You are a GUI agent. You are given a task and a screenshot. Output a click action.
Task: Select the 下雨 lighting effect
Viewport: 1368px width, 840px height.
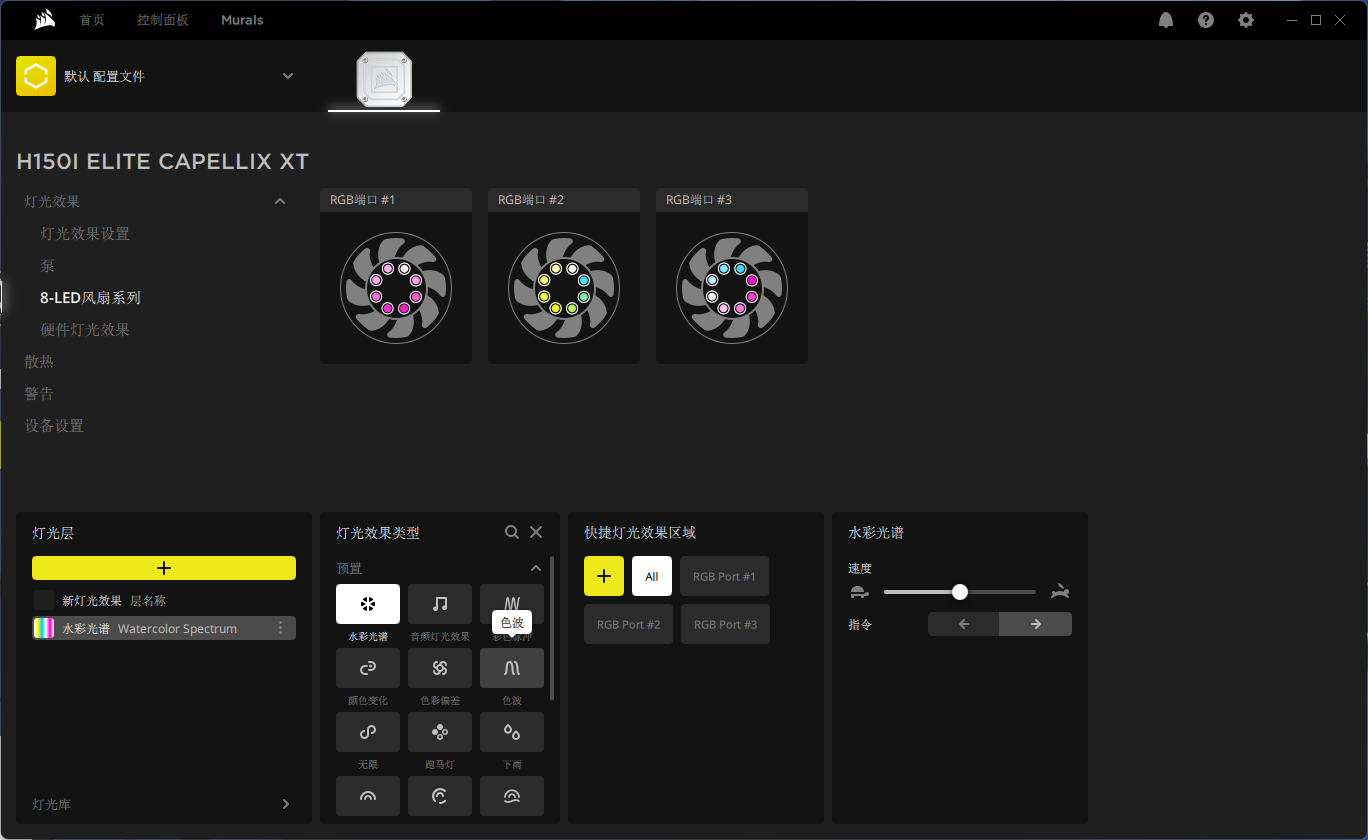tap(511, 732)
